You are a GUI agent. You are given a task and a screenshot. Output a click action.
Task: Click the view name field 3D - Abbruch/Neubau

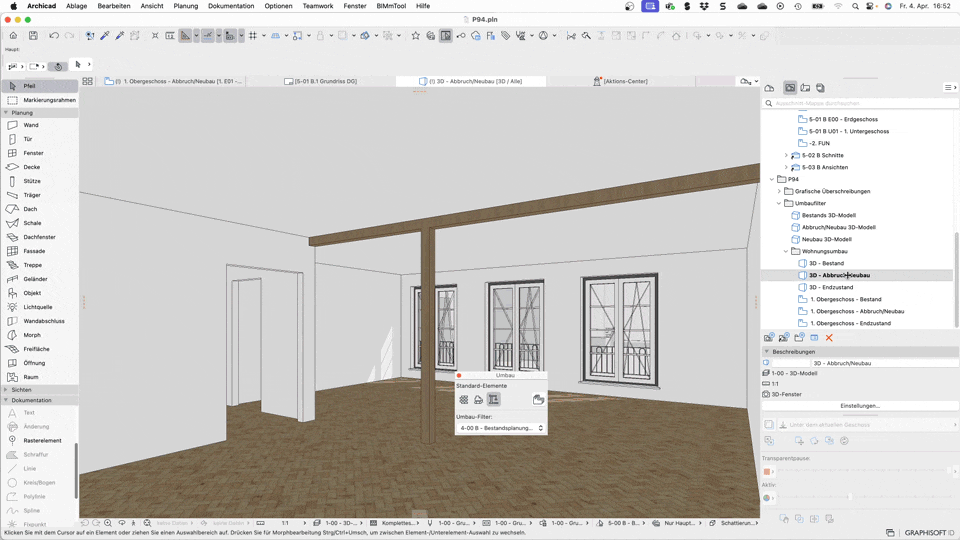coord(883,363)
